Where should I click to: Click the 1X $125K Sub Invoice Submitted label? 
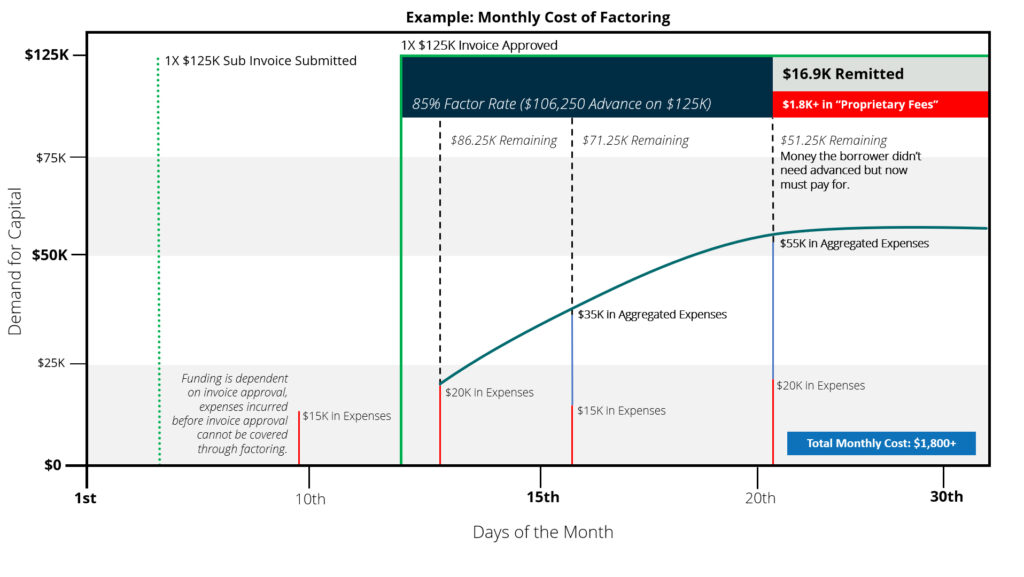tap(260, 61)
